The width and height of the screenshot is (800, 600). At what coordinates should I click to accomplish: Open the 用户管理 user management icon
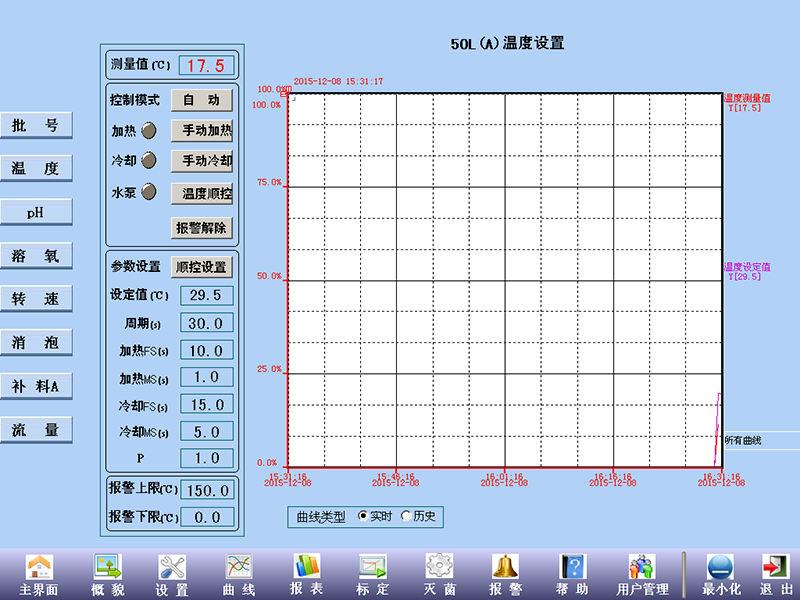[642, 567]
